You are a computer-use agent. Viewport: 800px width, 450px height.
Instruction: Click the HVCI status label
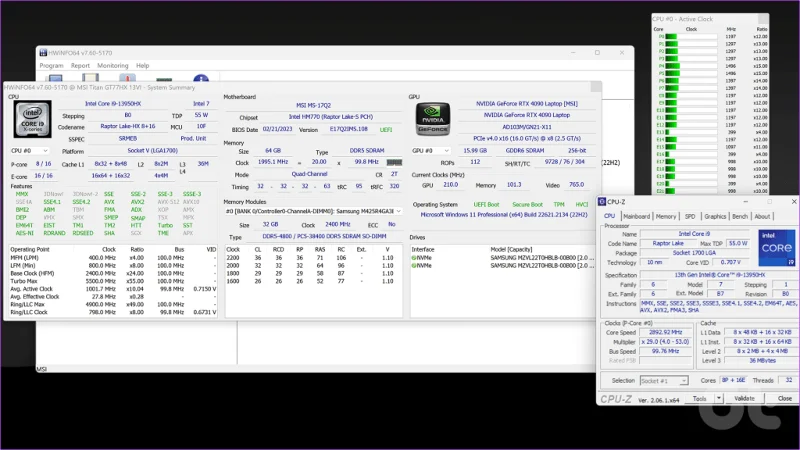click(582, 205)
